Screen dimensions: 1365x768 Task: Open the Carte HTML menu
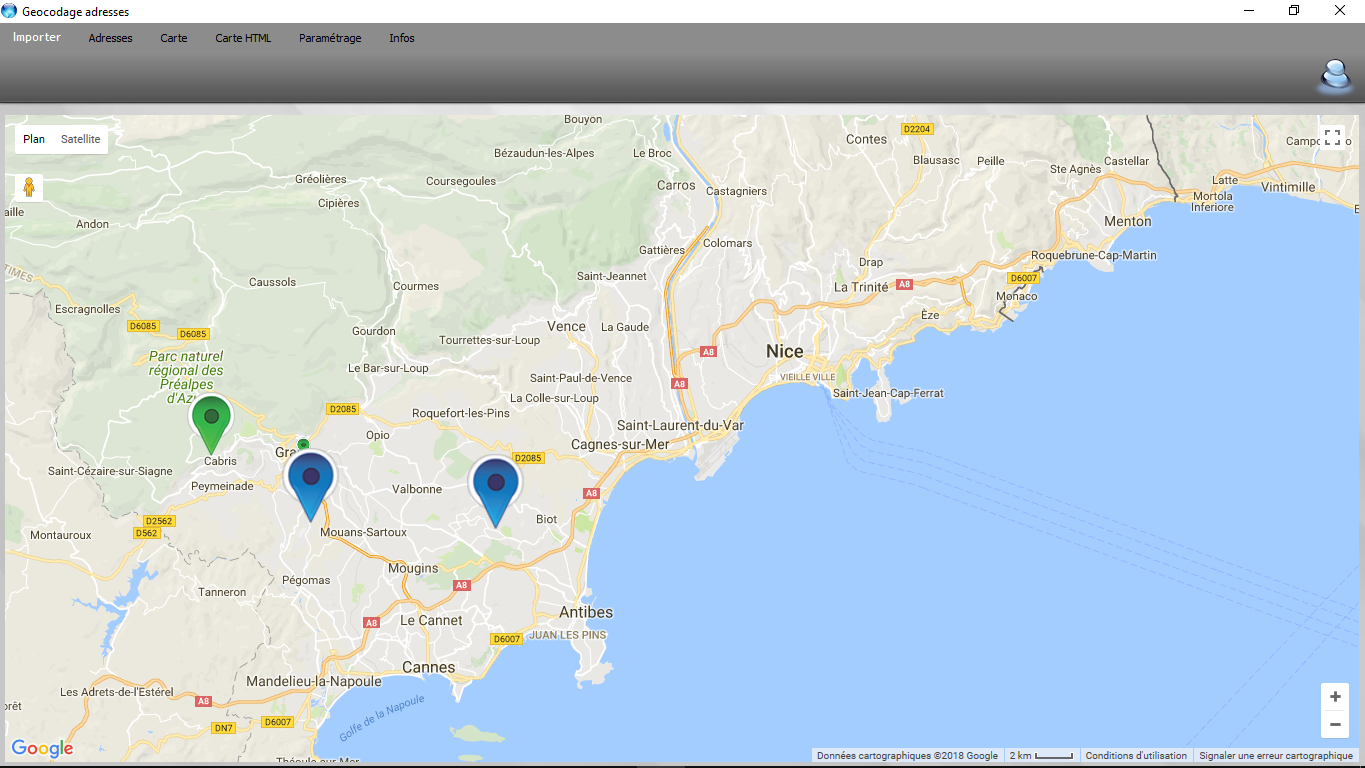tap(243, 38)
